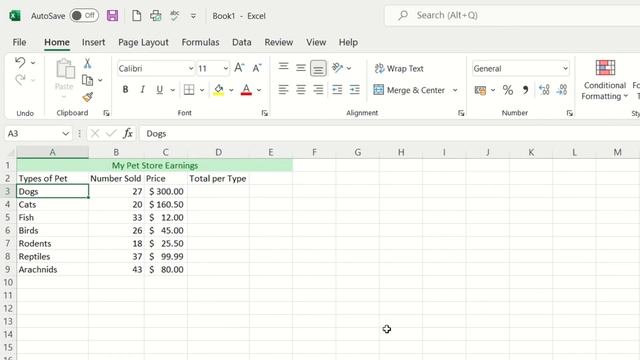
Task: Apply red Font Color
Action: click(246, 90)
